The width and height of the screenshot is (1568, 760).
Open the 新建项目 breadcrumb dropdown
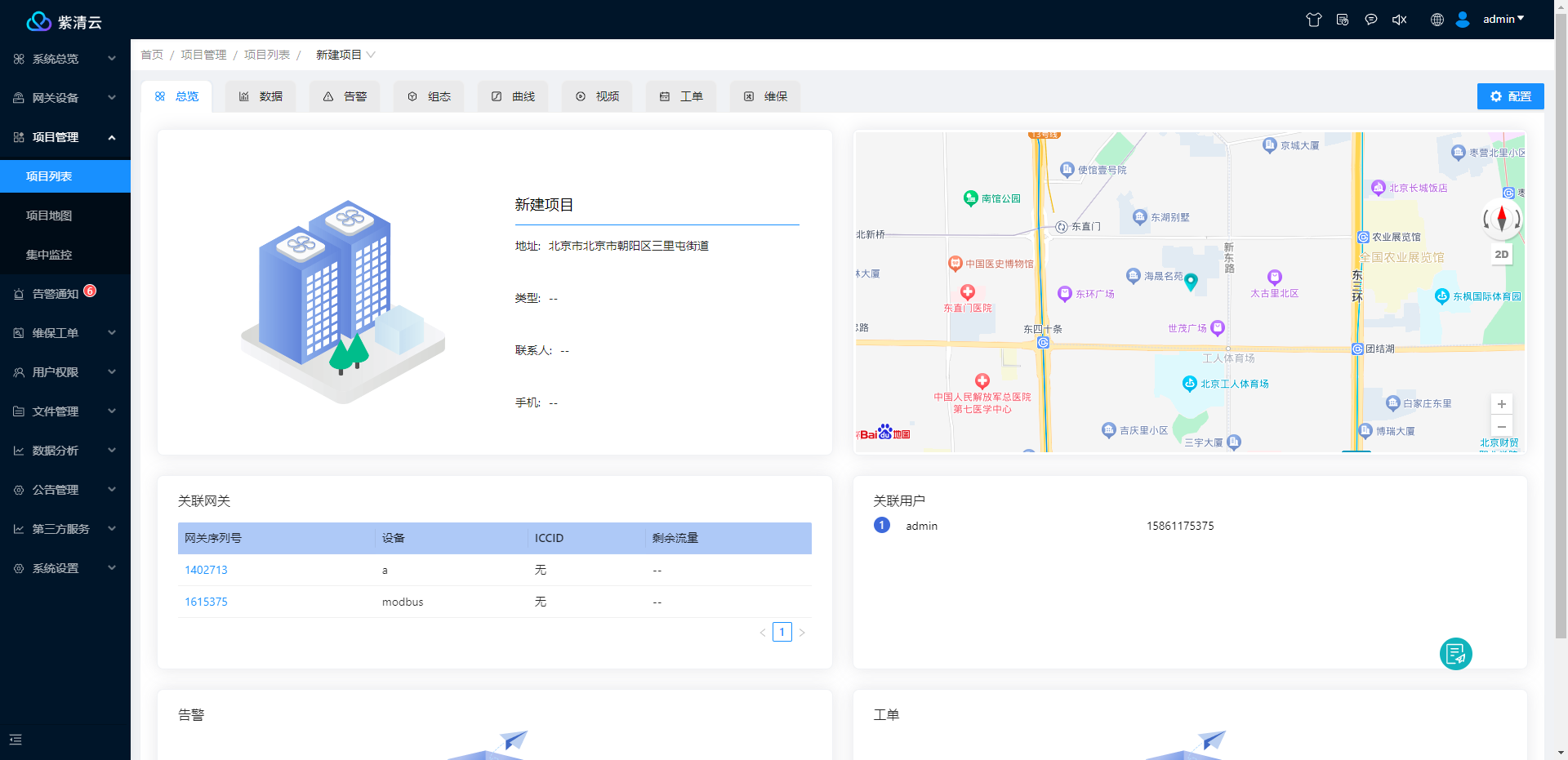pyautogui.click(x=345, y=55)
